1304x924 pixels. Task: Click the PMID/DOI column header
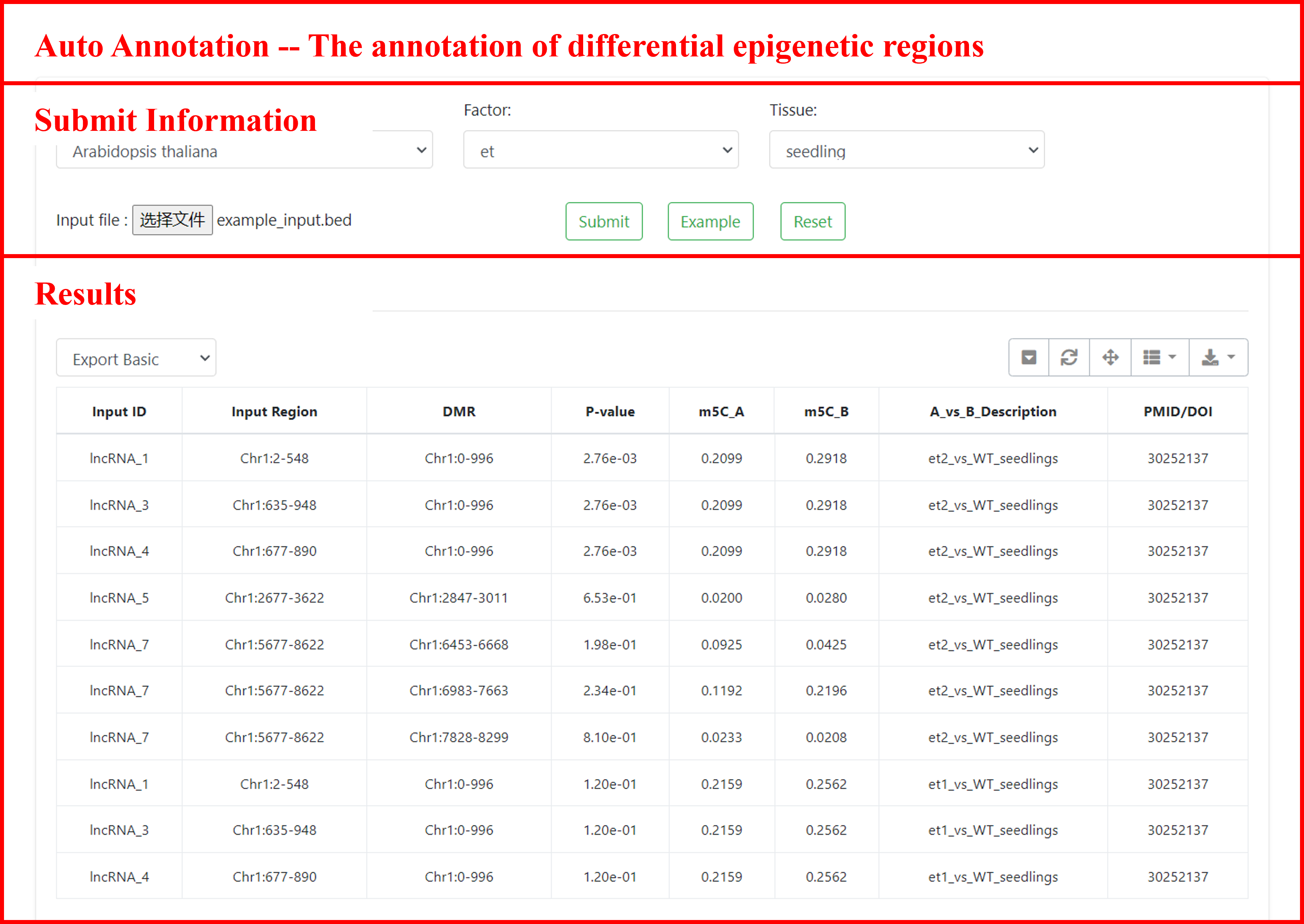[x=1178, y=411]
